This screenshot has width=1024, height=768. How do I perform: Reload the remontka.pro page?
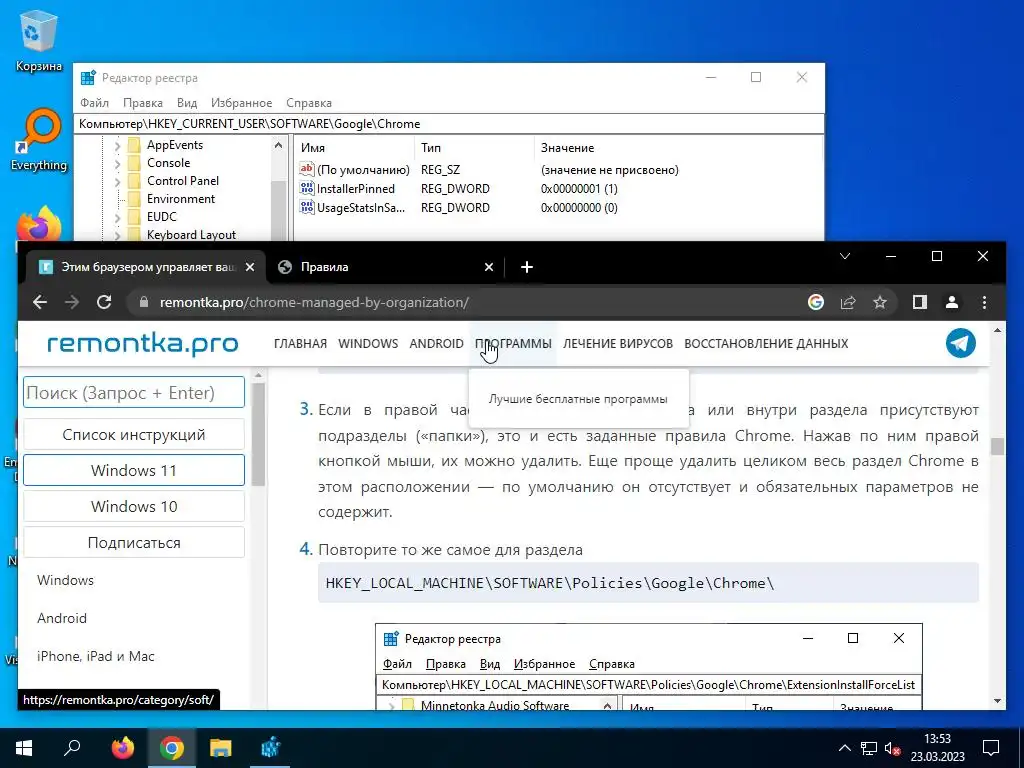(104, 302)
